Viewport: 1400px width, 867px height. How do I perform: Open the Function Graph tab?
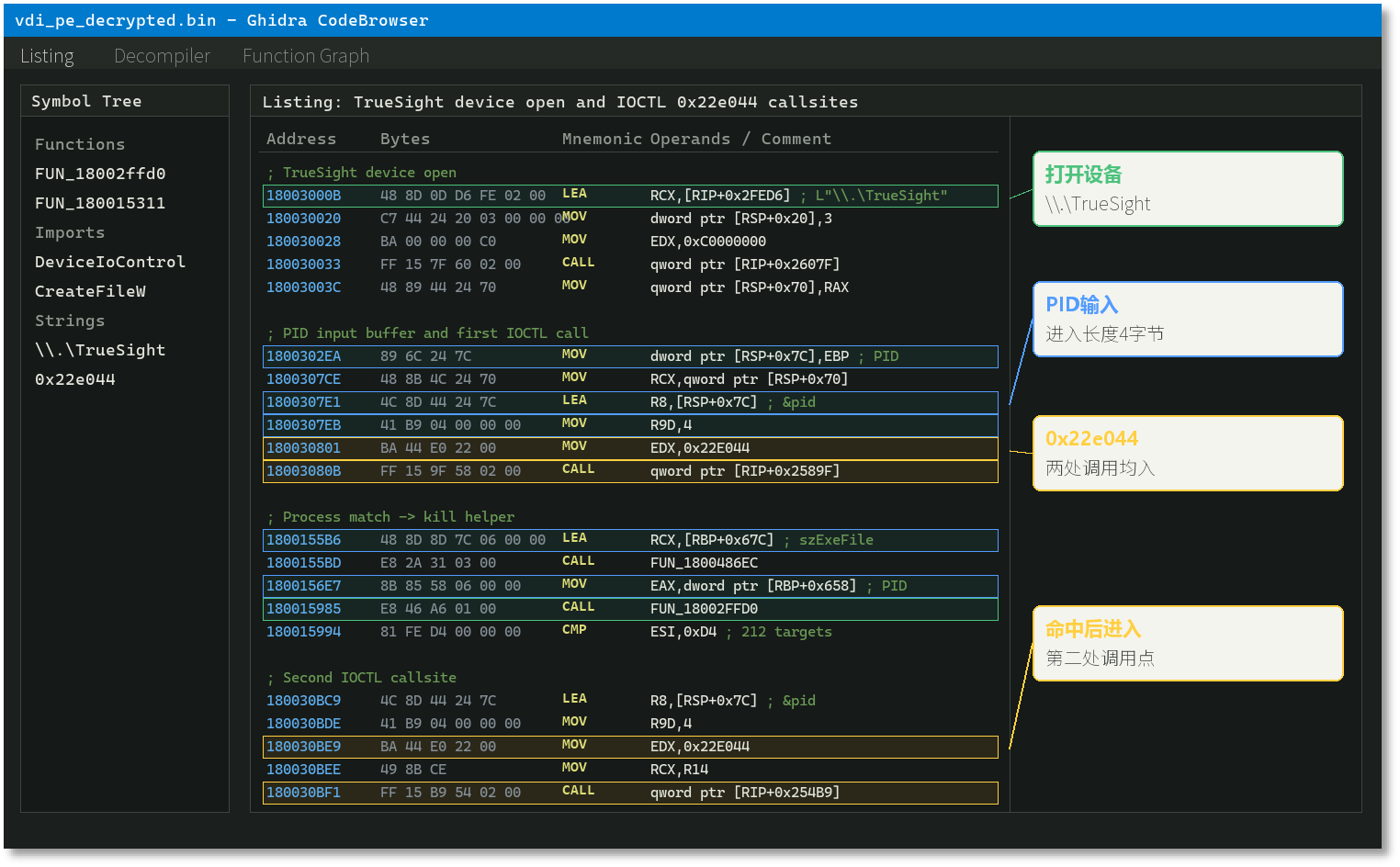(x=306, y=56)
